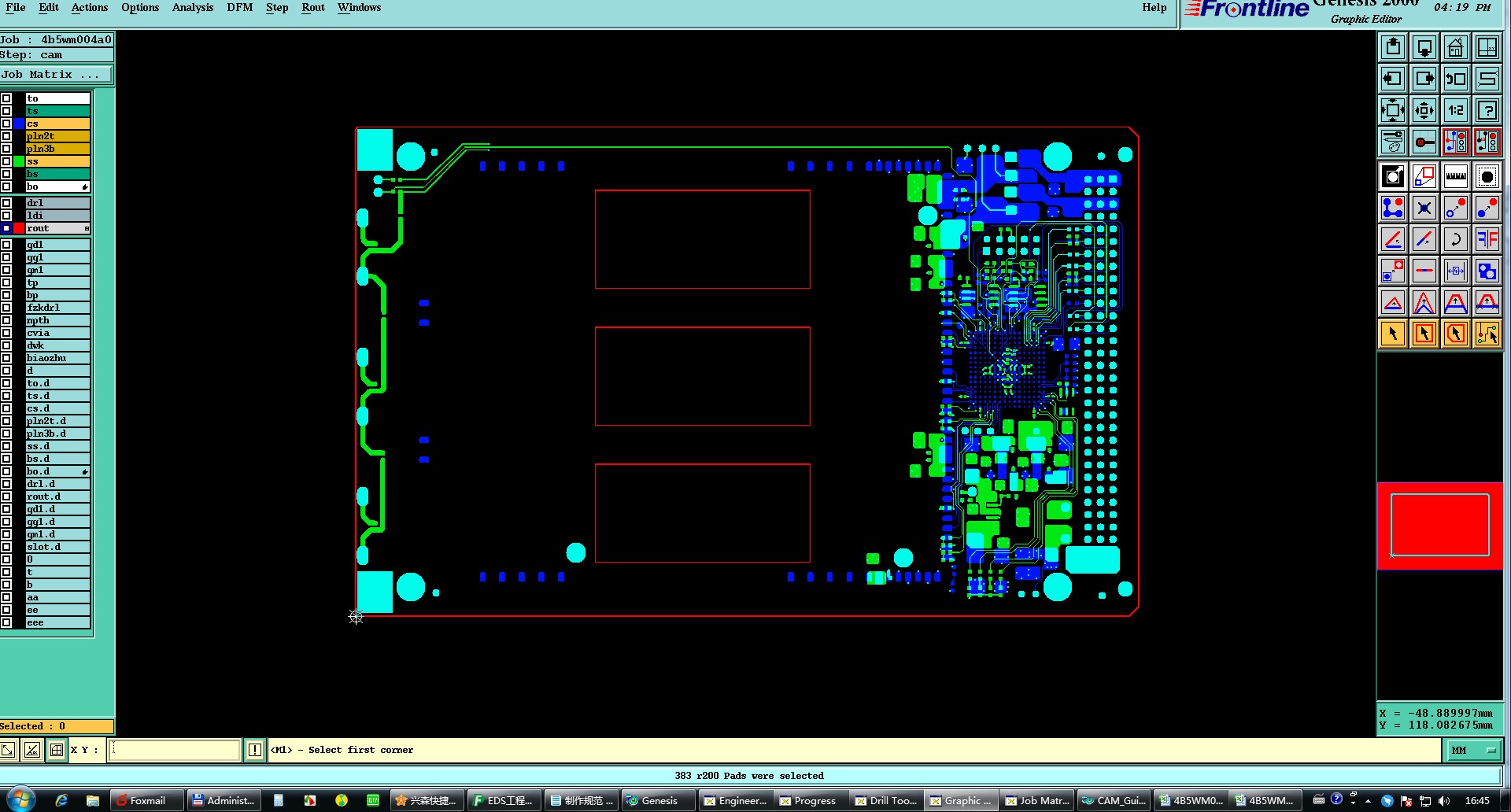Select the polygon arrow selection tool
The height and width of the screenshot is (812, 1511).
click(1456, 334)
